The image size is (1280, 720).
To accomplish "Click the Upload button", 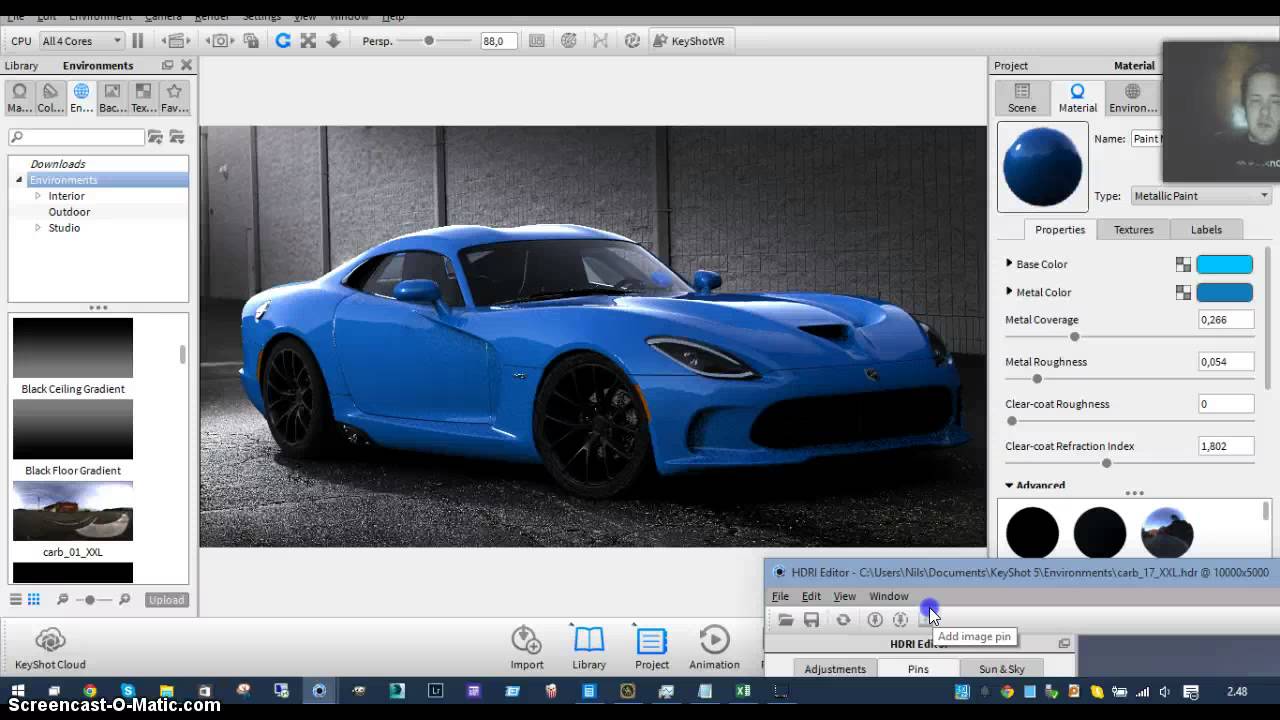I will coord(166,600).
